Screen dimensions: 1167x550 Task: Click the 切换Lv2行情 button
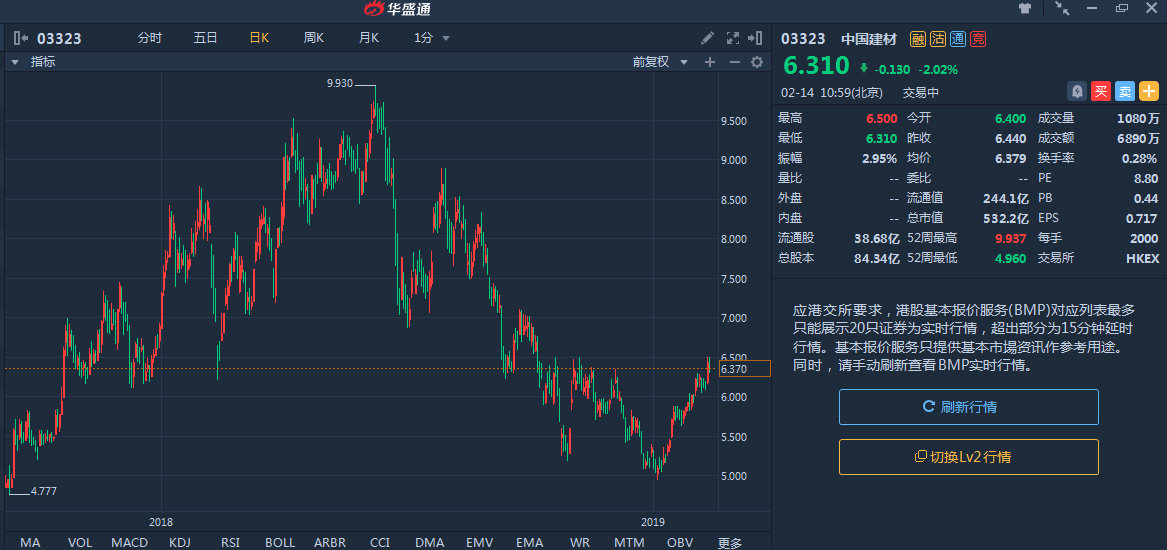(968, 457)
